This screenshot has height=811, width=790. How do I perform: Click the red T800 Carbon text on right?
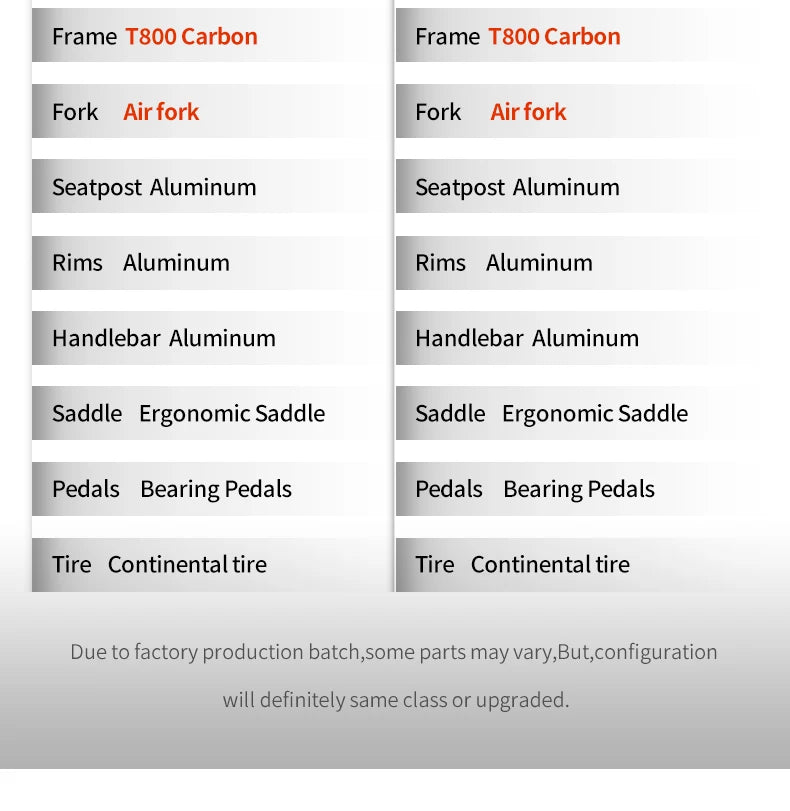tap(555, 37)
